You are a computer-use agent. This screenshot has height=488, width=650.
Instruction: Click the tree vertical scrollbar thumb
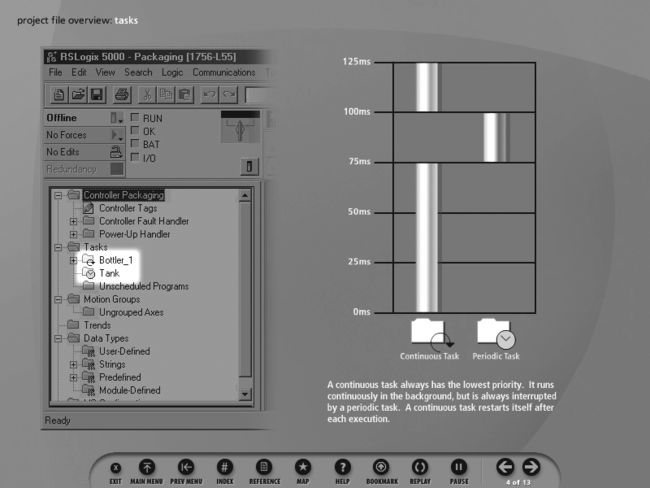point(245,289)
